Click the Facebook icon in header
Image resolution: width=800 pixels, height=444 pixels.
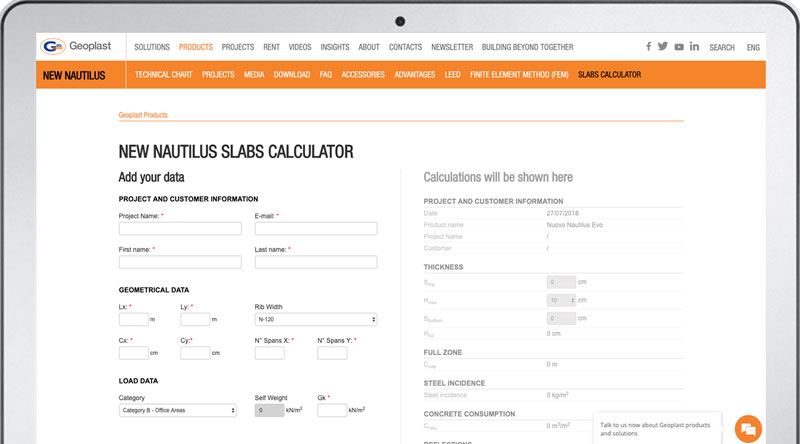coord(648,47)
